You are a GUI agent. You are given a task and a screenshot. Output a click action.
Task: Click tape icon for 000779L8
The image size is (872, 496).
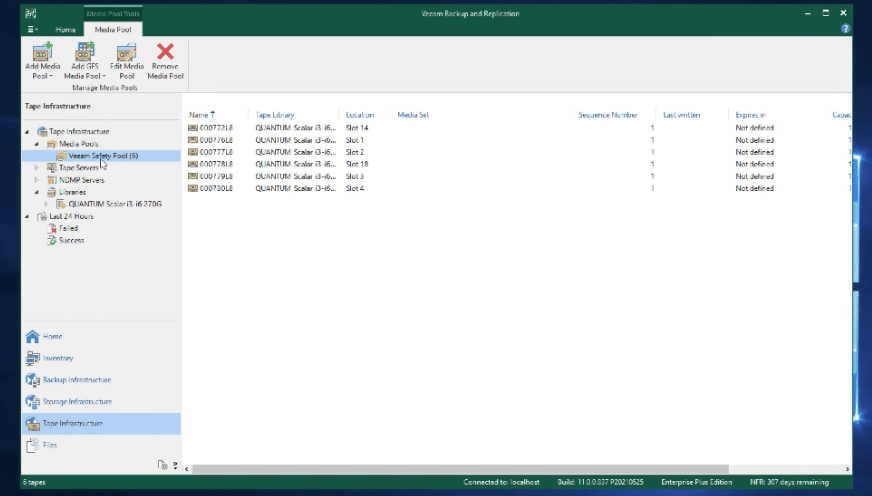tap(193, 176)
